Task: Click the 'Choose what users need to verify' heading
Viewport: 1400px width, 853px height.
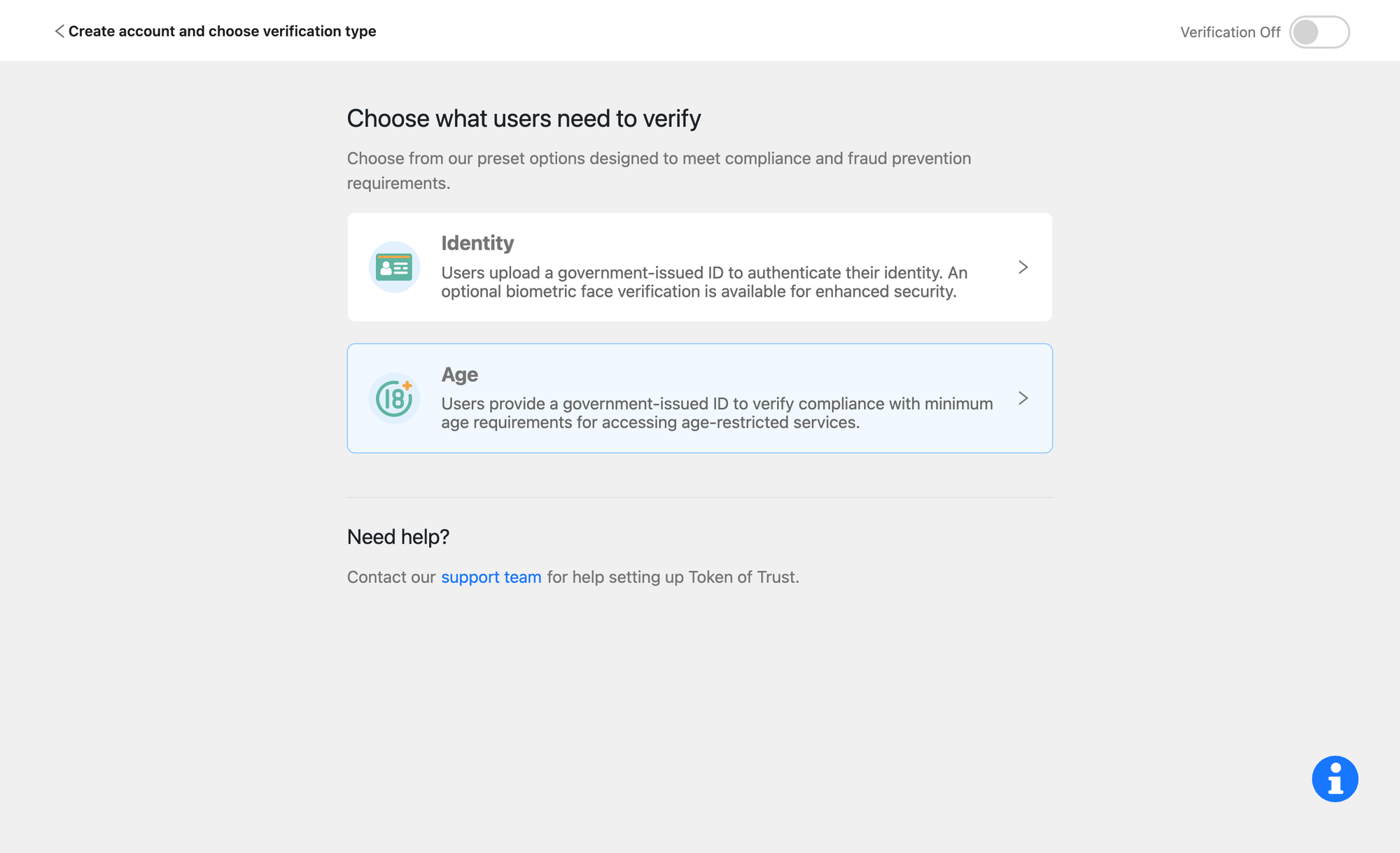Action: [x=524, y=118]
